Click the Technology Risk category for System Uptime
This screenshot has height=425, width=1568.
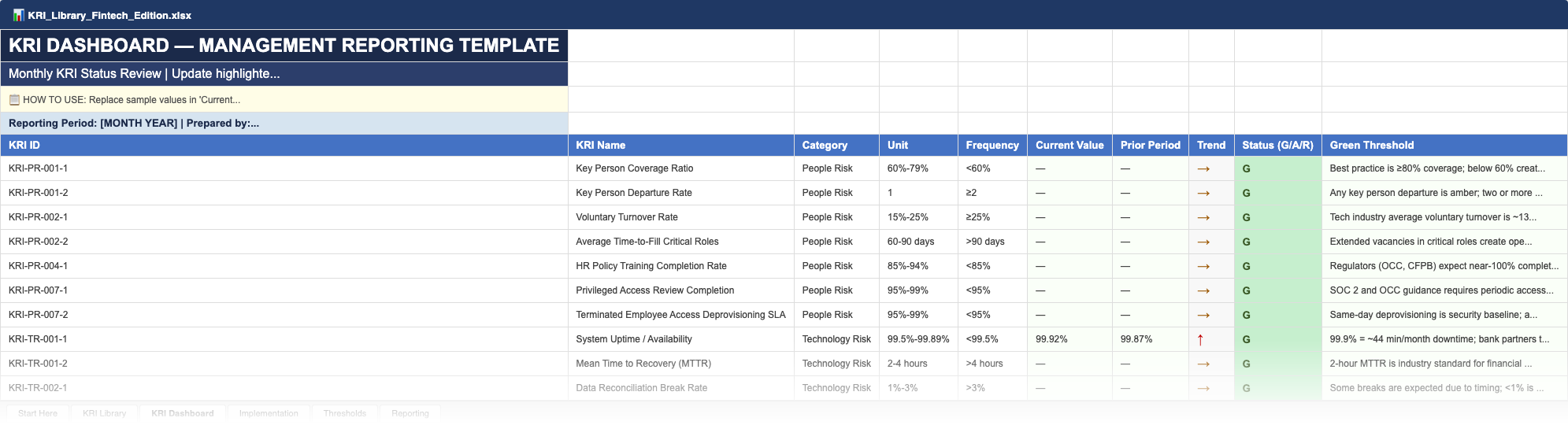pyautogui.click(x=836, y=339)
